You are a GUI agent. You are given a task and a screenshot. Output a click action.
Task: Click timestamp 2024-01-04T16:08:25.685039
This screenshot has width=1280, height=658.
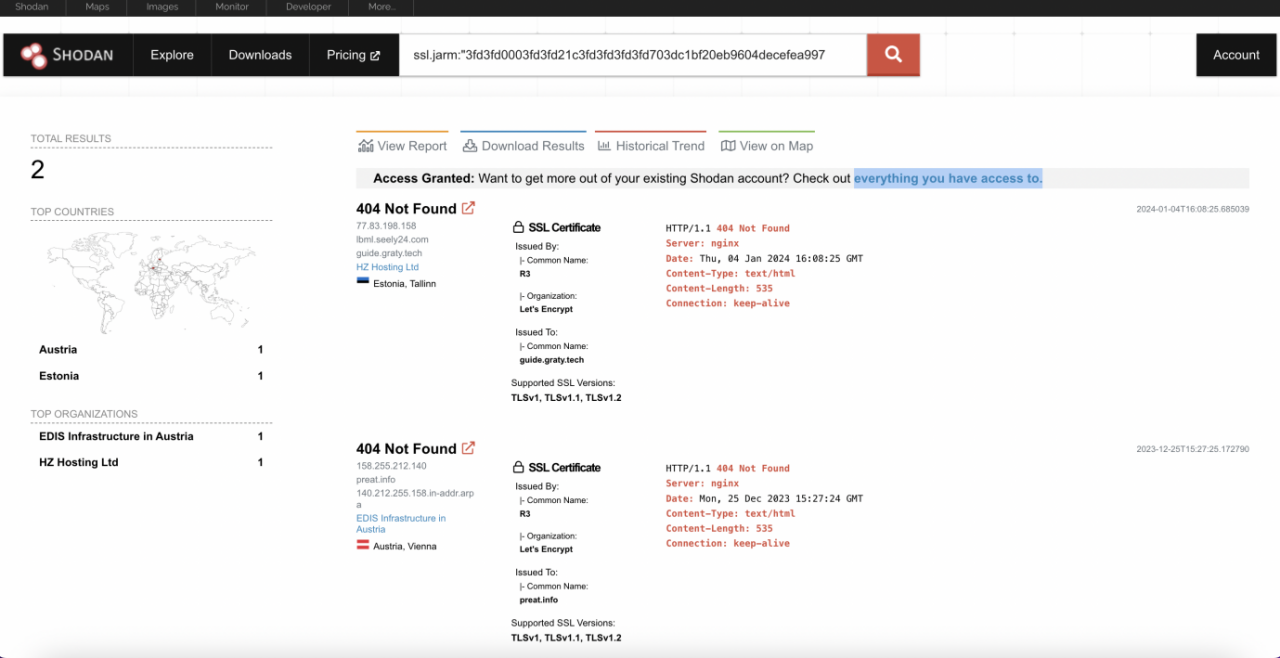[1192, 209]
